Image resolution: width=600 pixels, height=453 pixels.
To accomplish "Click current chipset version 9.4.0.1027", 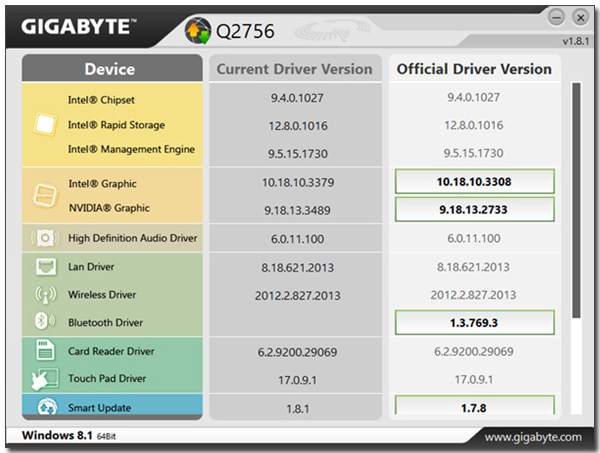I will pos(297,98).
